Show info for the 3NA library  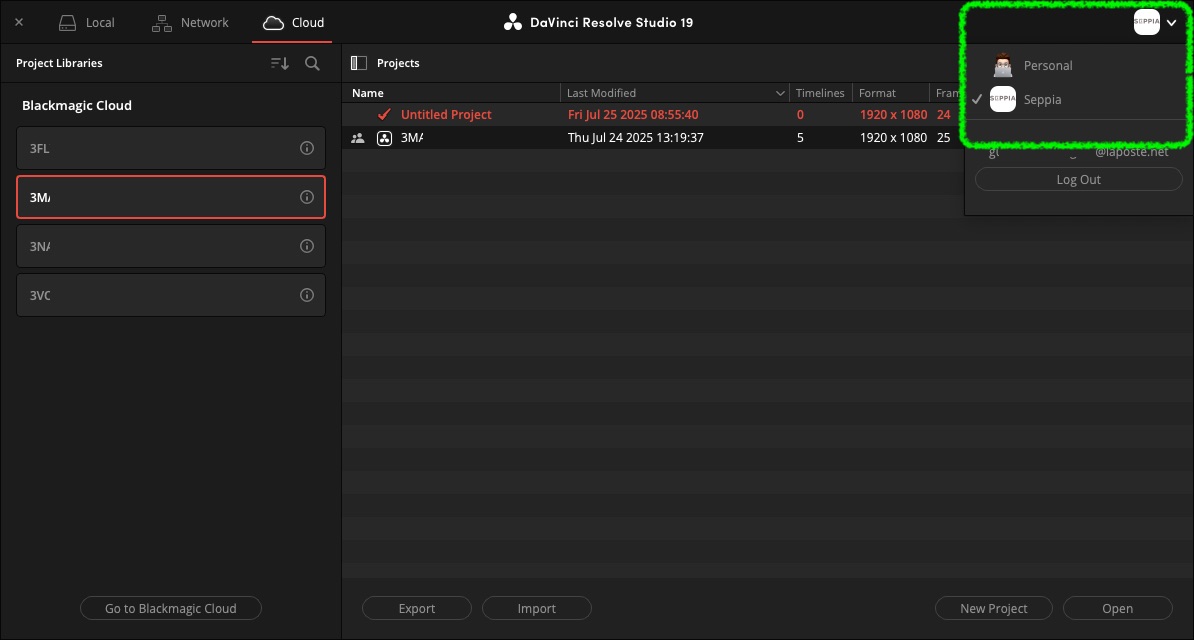[307, 246]
